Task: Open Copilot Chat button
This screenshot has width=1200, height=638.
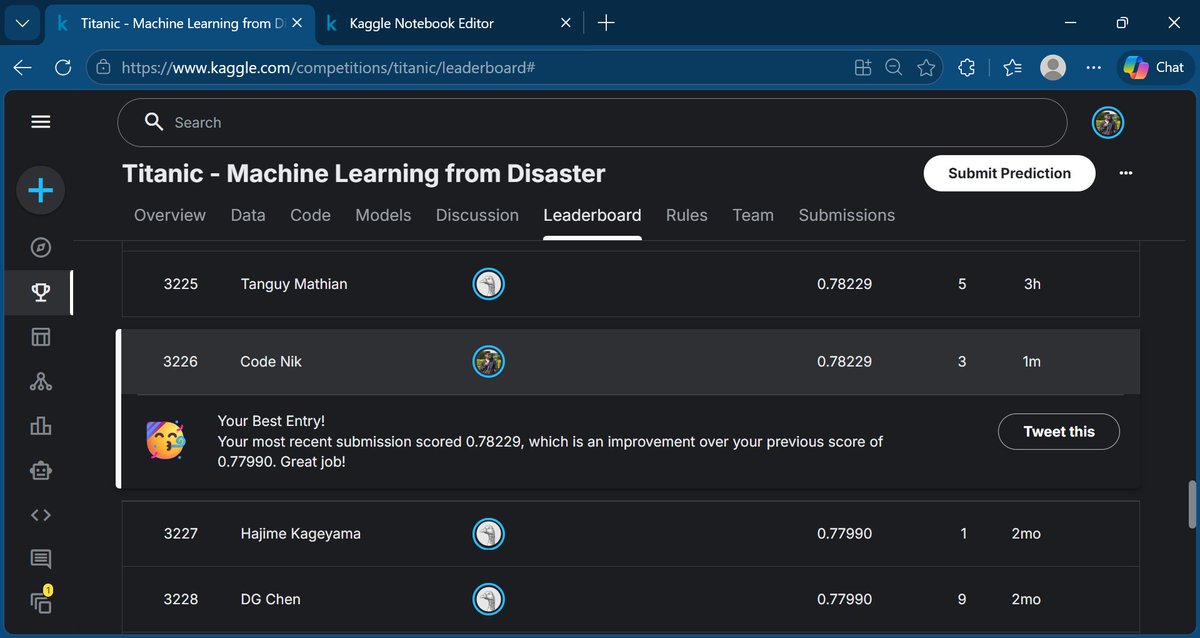Action: [x=1155, y=67]
